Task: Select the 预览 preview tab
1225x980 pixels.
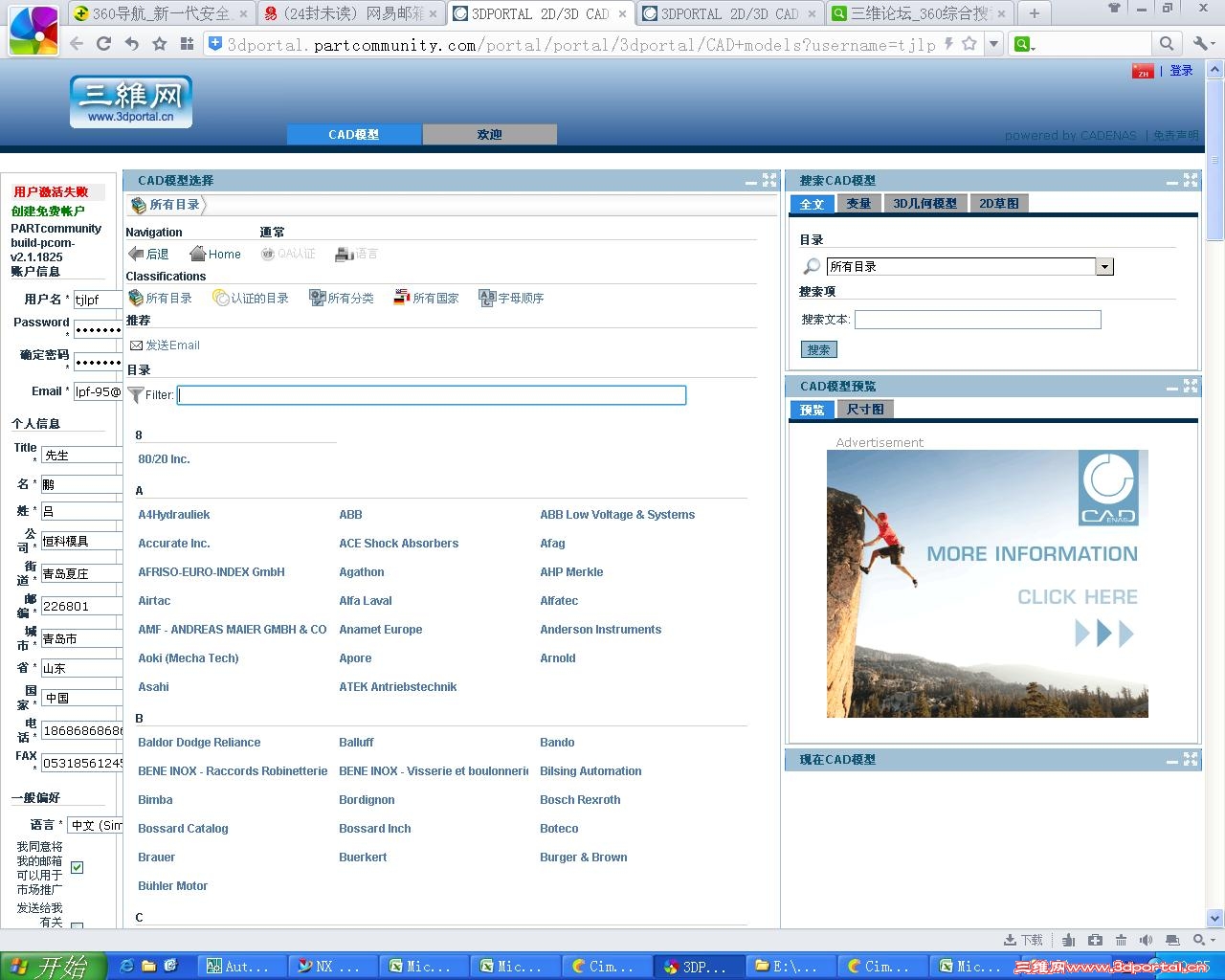Action: click(812, 410)
